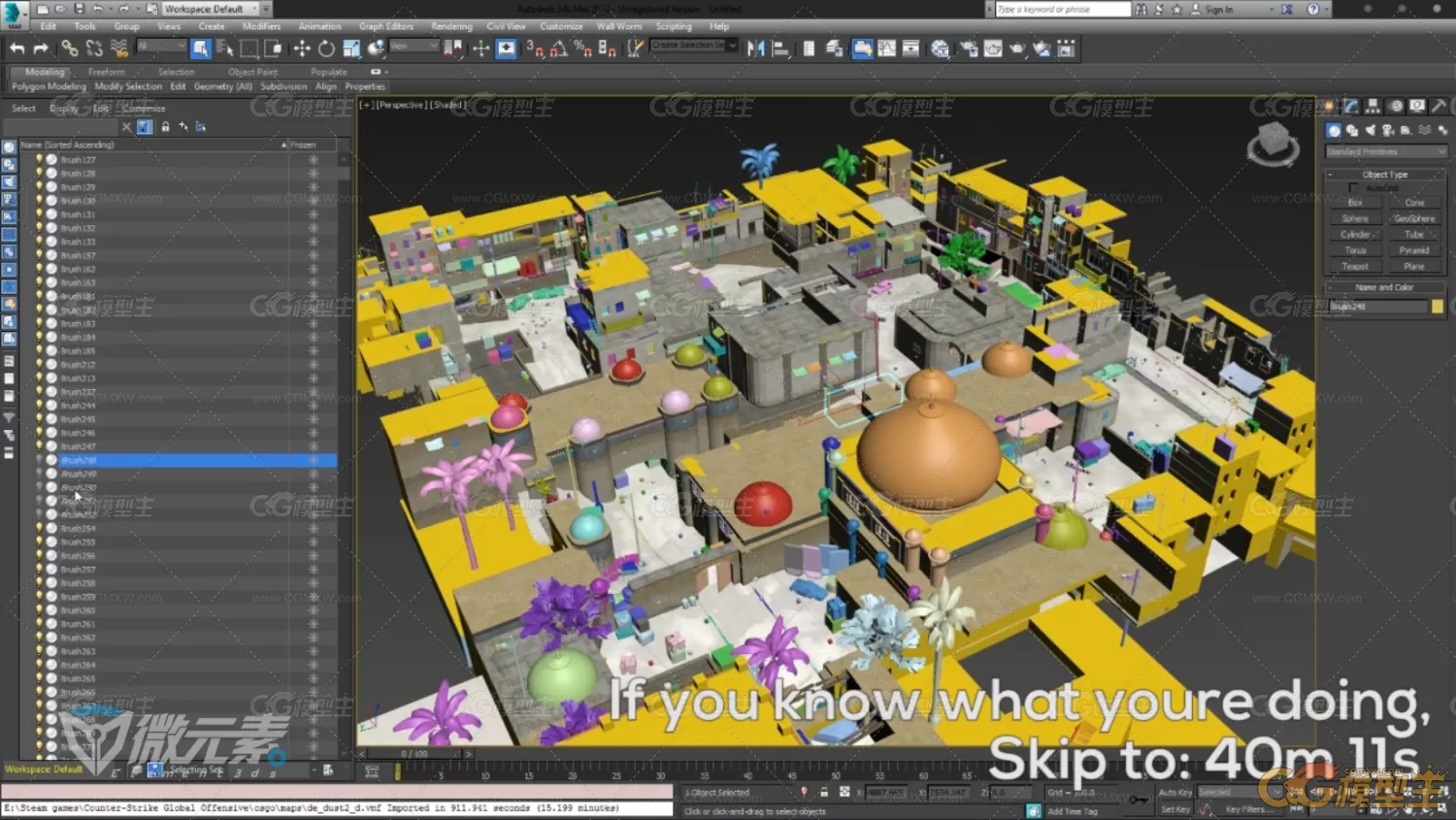Collapse the Name and Color rollout
Screen dimensions: 1456x820
(1385, 287)
